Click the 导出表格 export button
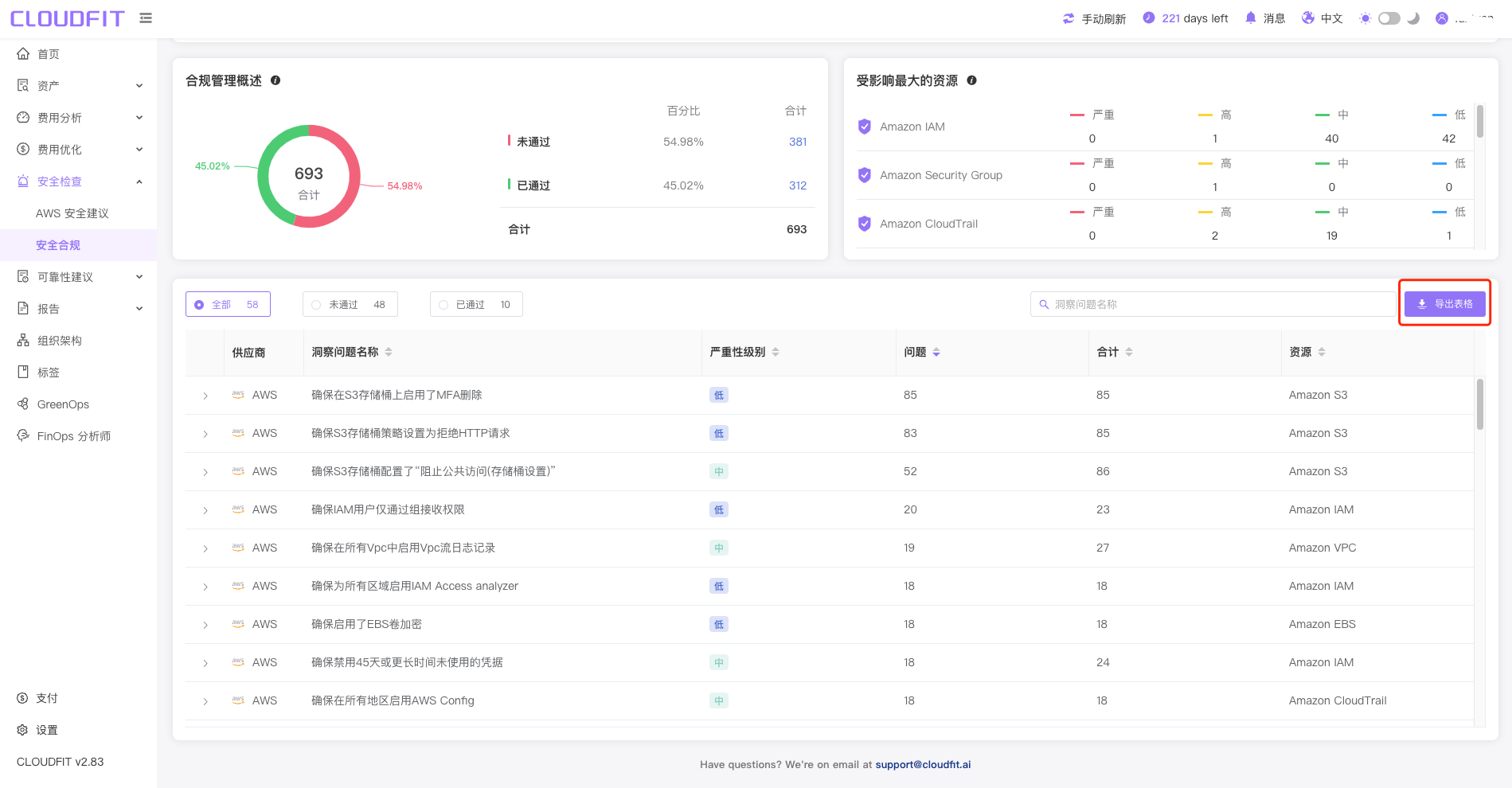1512x788 pixels. click(x=1444, y=304)
